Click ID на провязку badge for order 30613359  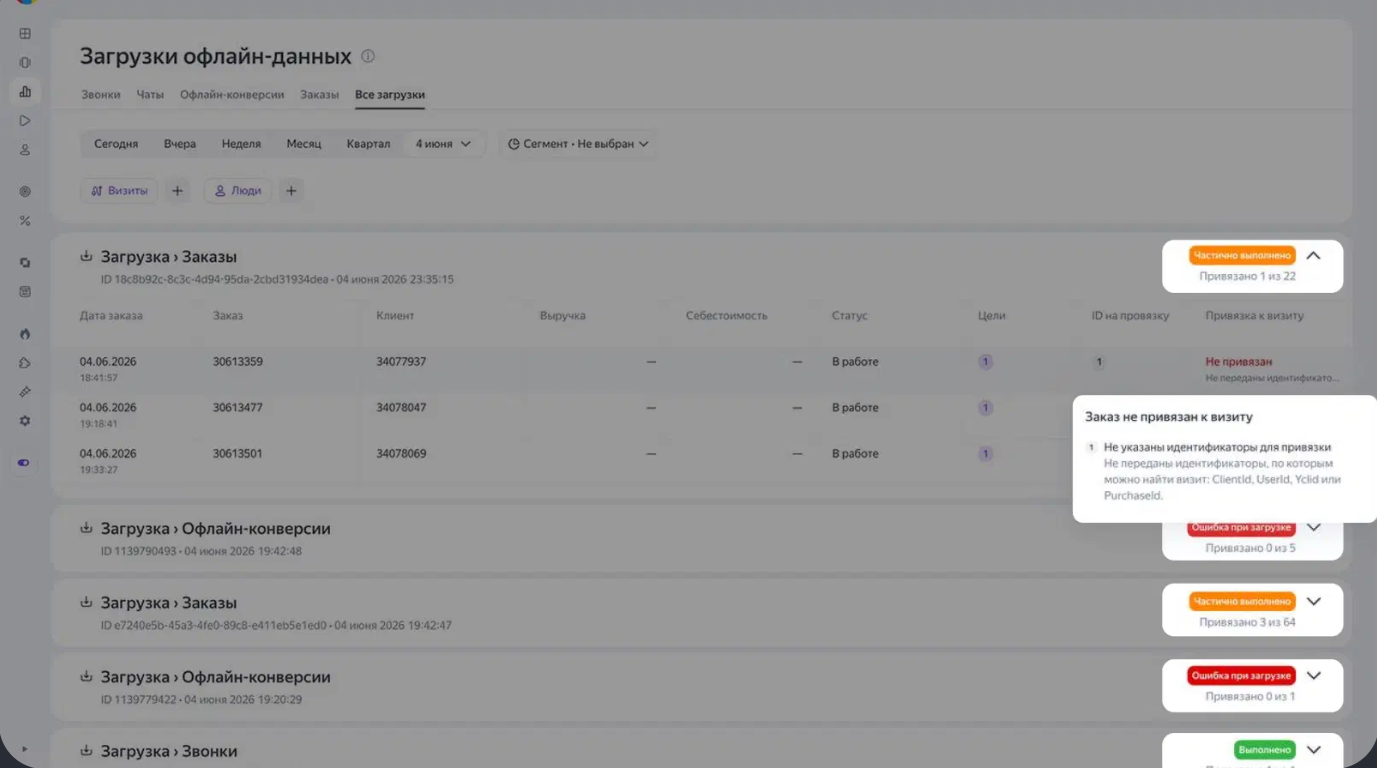click(1098, 362)
